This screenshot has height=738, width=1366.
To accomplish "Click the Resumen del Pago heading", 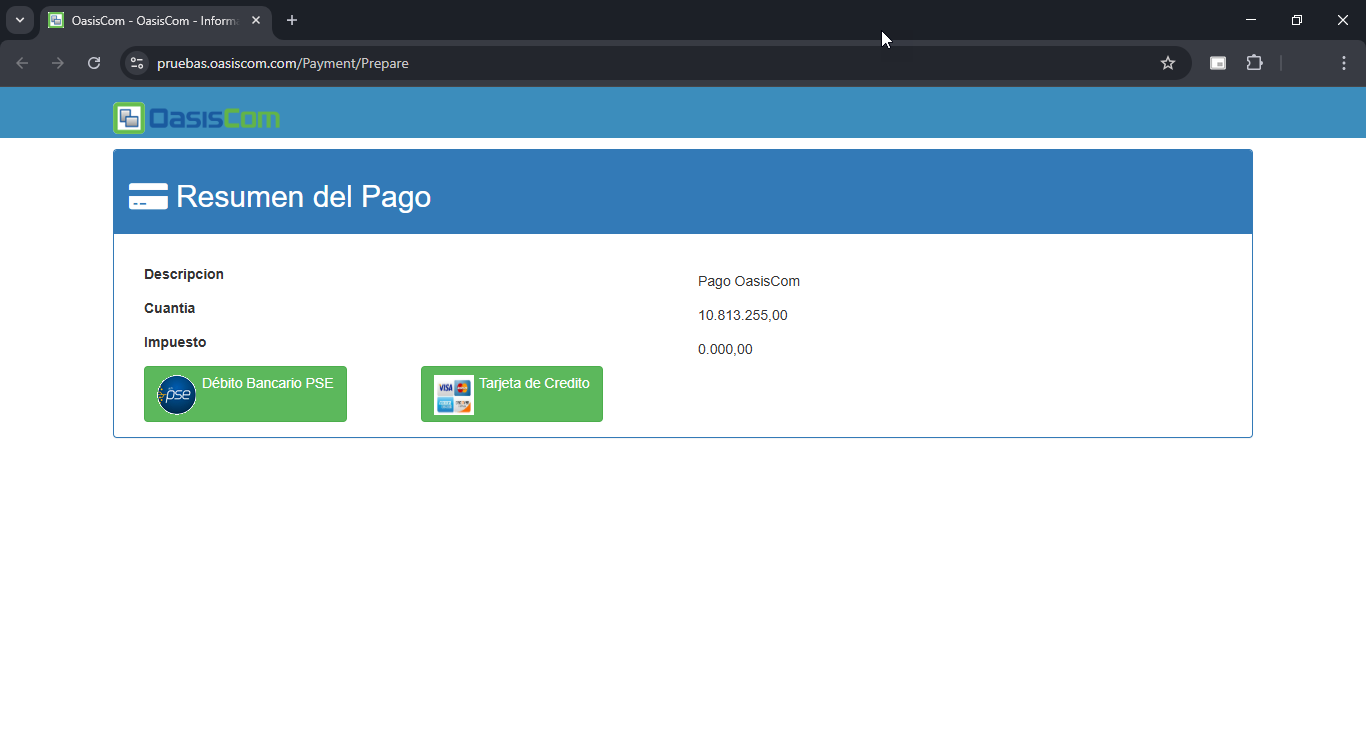I will pos(303,197).
